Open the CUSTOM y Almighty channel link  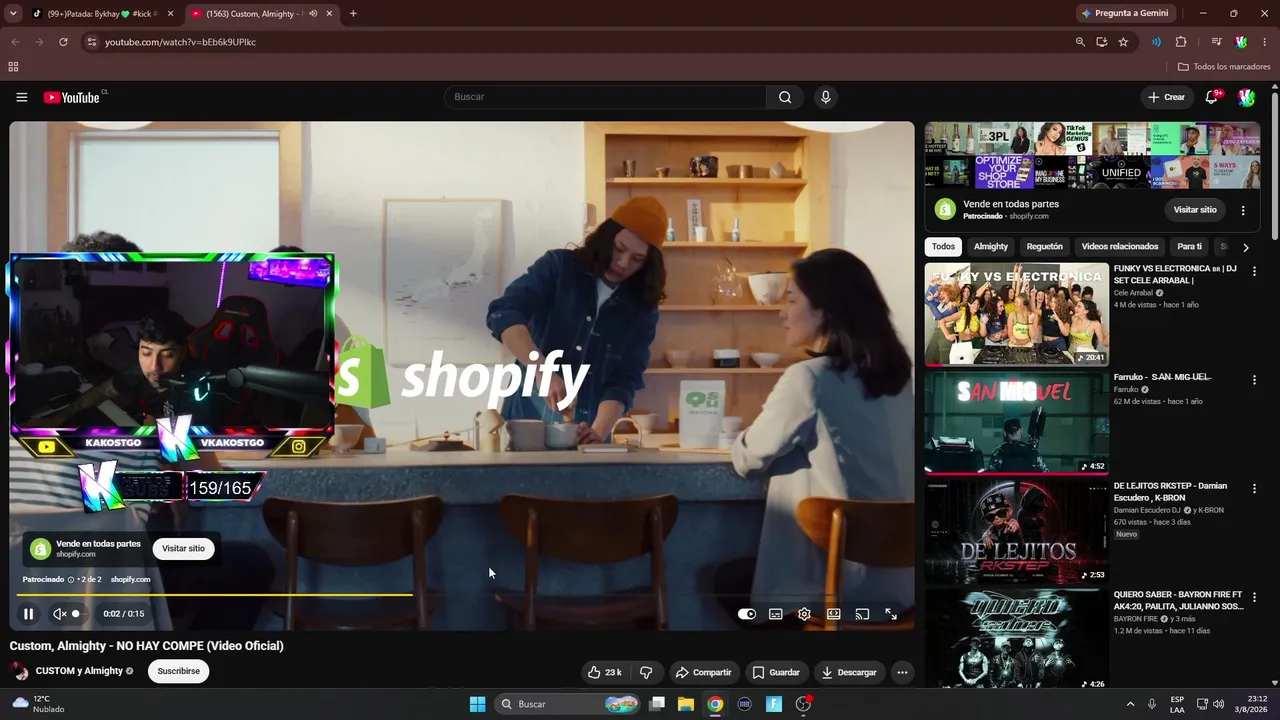(79, 671)
